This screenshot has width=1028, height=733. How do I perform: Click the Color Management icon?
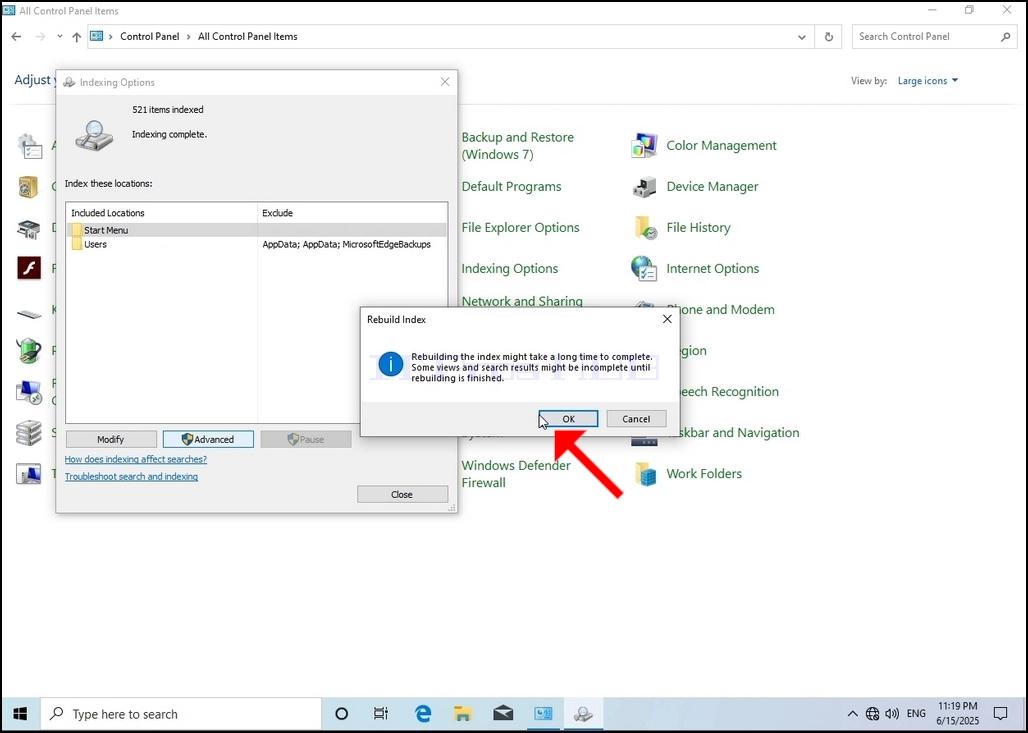tap(644, 146)
